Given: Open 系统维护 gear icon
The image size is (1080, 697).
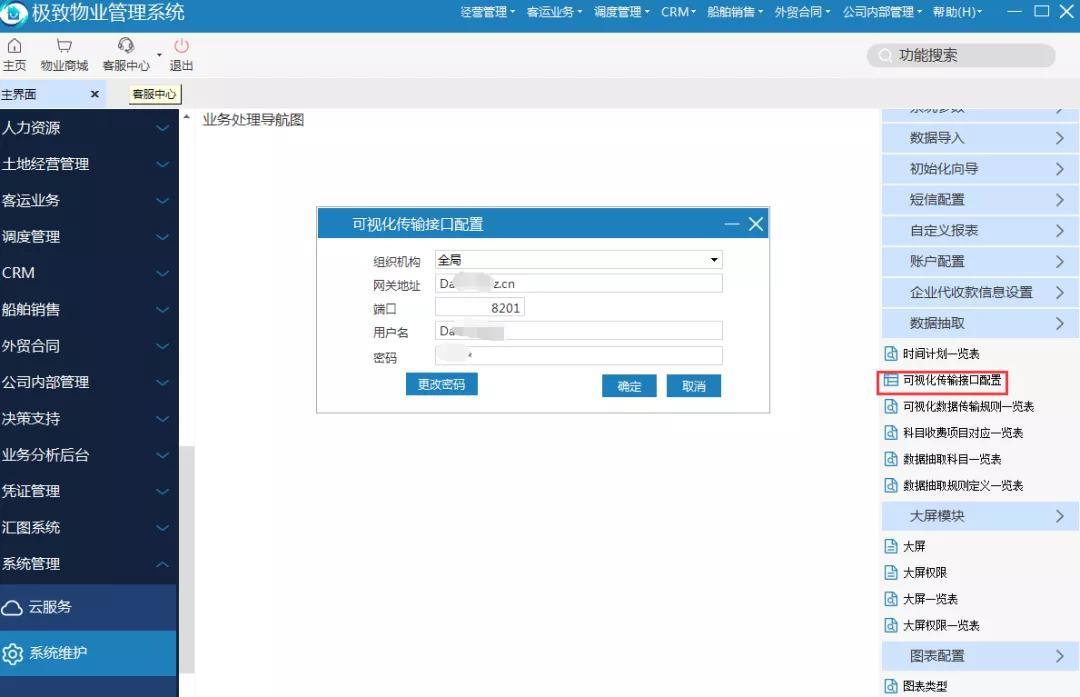Looking at the screenshot, I should pyautogui.click(x=12, y=654).
